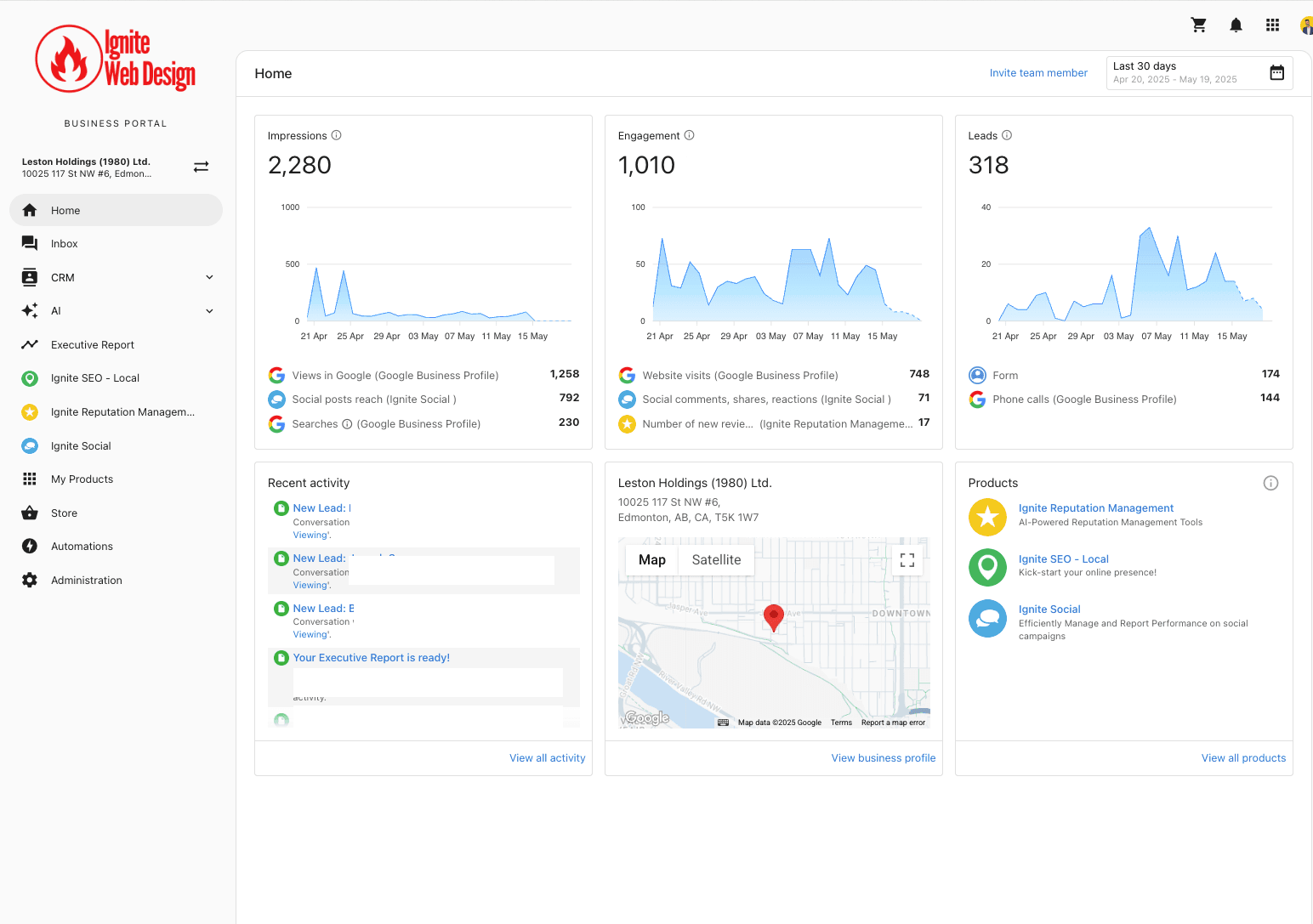Screen dimensions: 1313x924
Task: Click Ignite SEO - Local pin icon in Products
Action: (987, 567)
